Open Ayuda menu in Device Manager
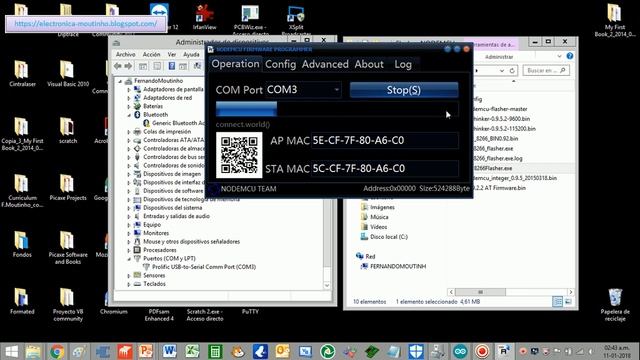This screenshot has height=360, width=640. pos(191,54)
